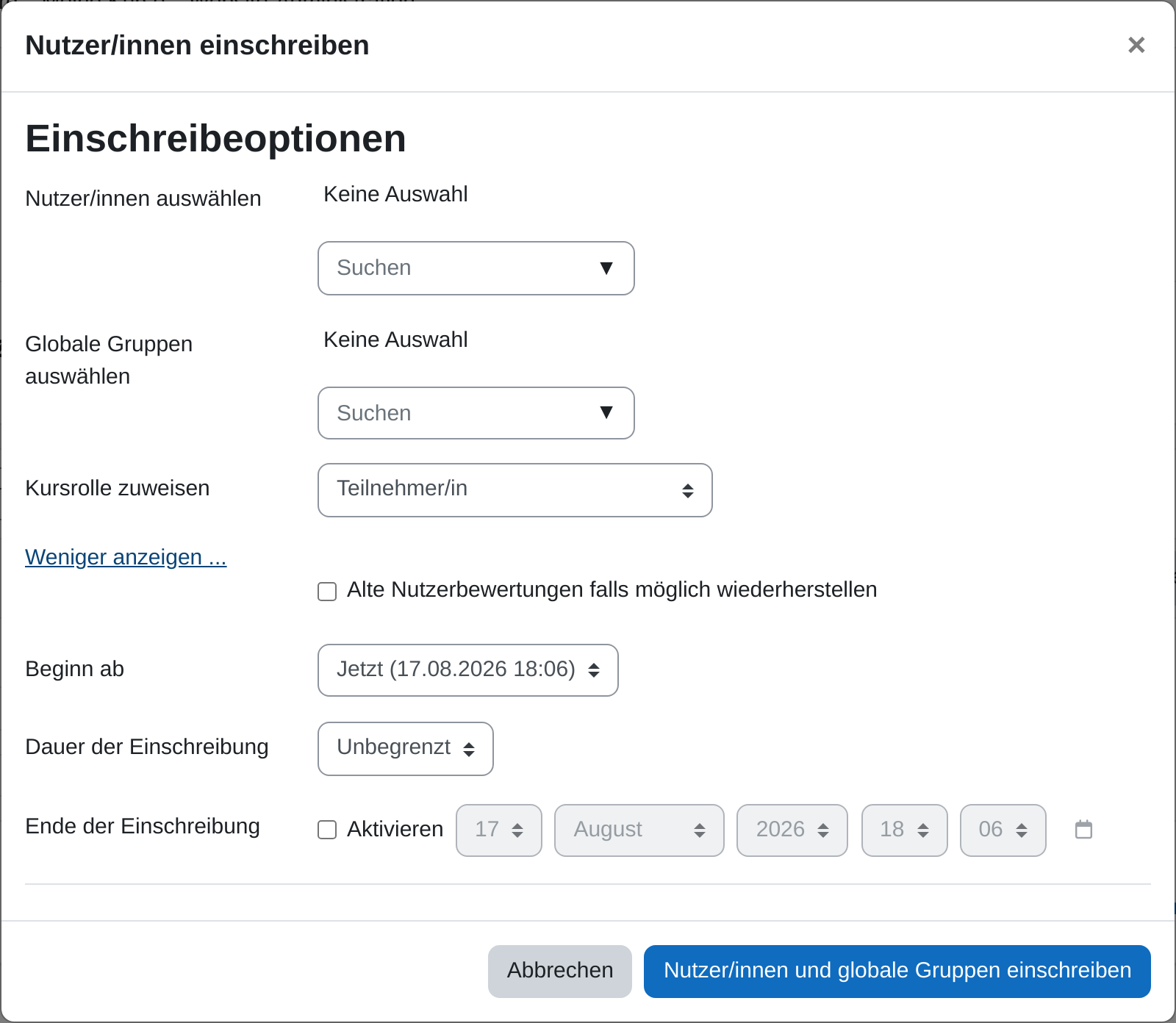Open Dauer der Einschreibung dropdown
This screenshot has width=1176, height=1023.
click(x=406, y=749)
